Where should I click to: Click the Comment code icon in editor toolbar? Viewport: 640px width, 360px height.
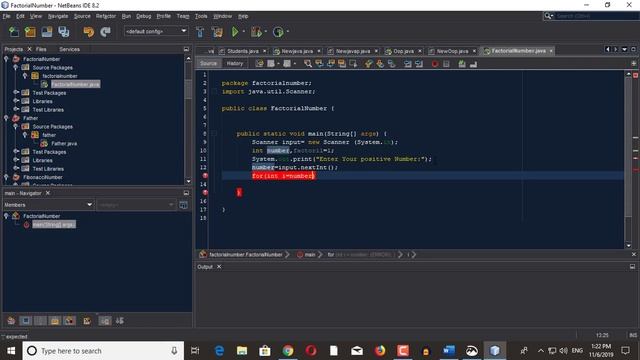[x=462, y=64]
